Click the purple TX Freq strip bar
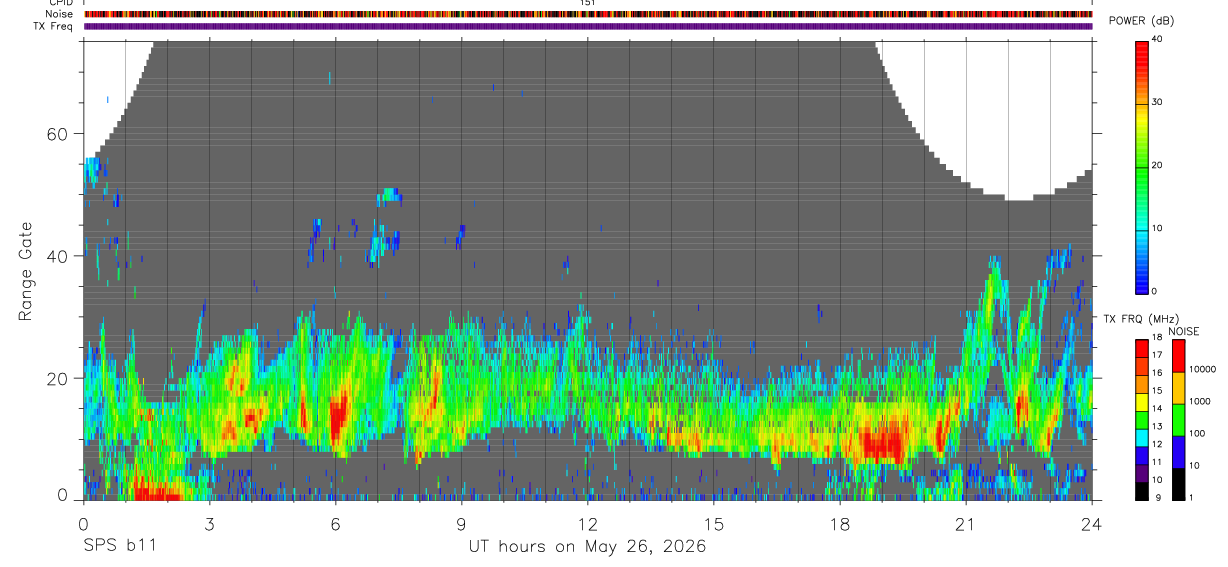Viewport: 1228px width, 567px height. pos(588,26)
